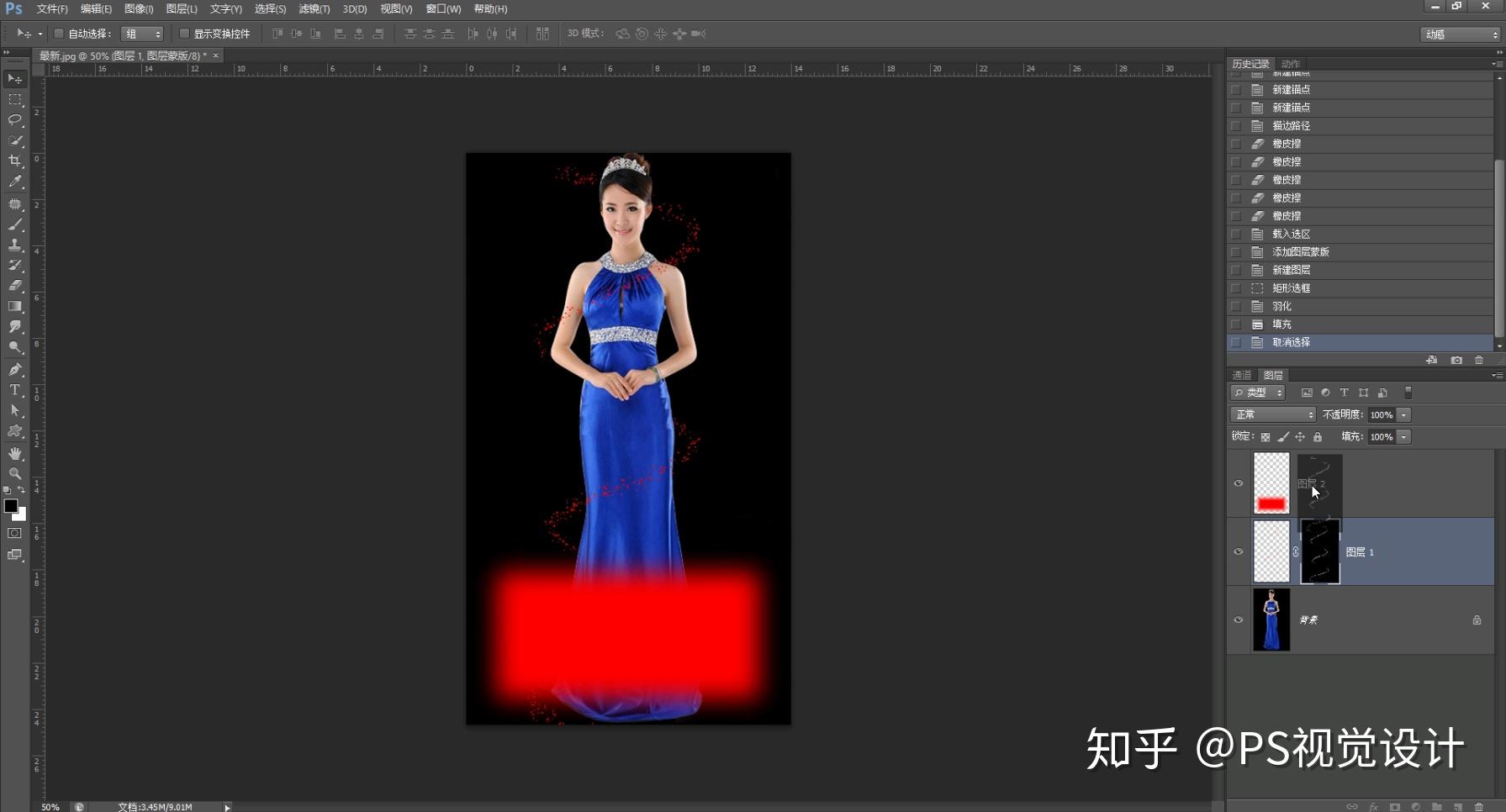Set history brush source beside 取消选择
Viewport: 1506px width, 812px height.
tap(1235, 342)
